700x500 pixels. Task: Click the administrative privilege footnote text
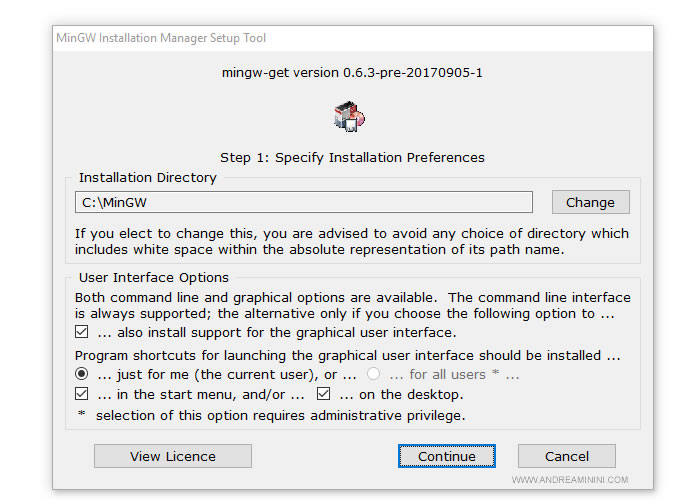pos(271,415)
